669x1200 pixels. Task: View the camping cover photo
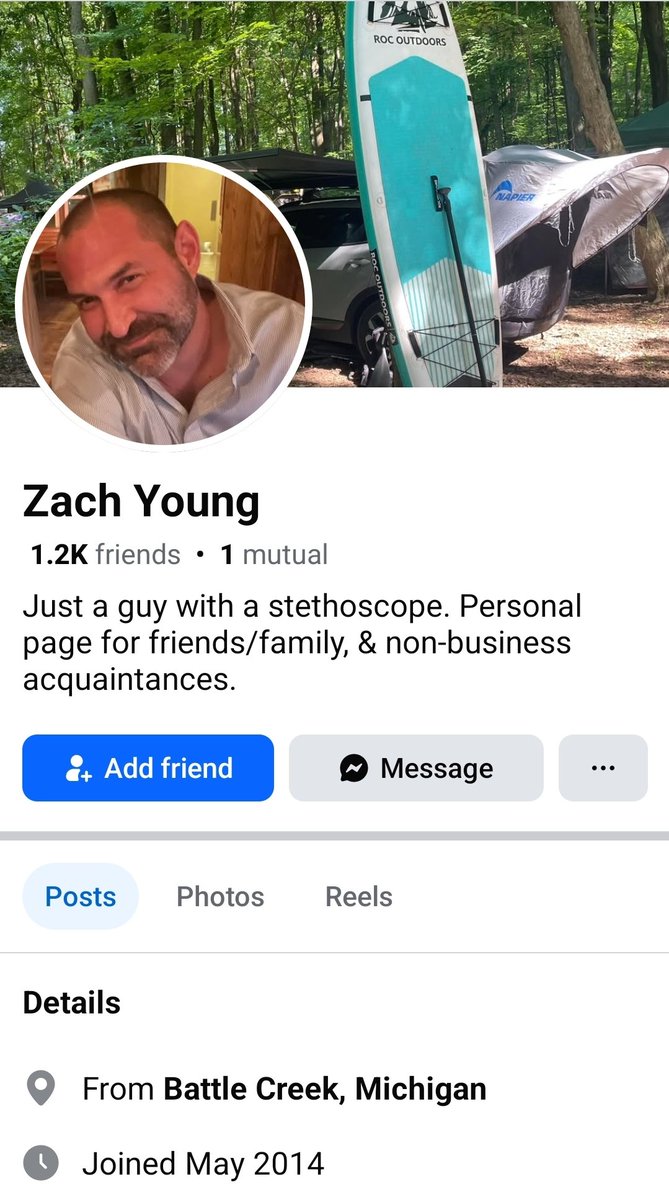[x=334, y=193]
